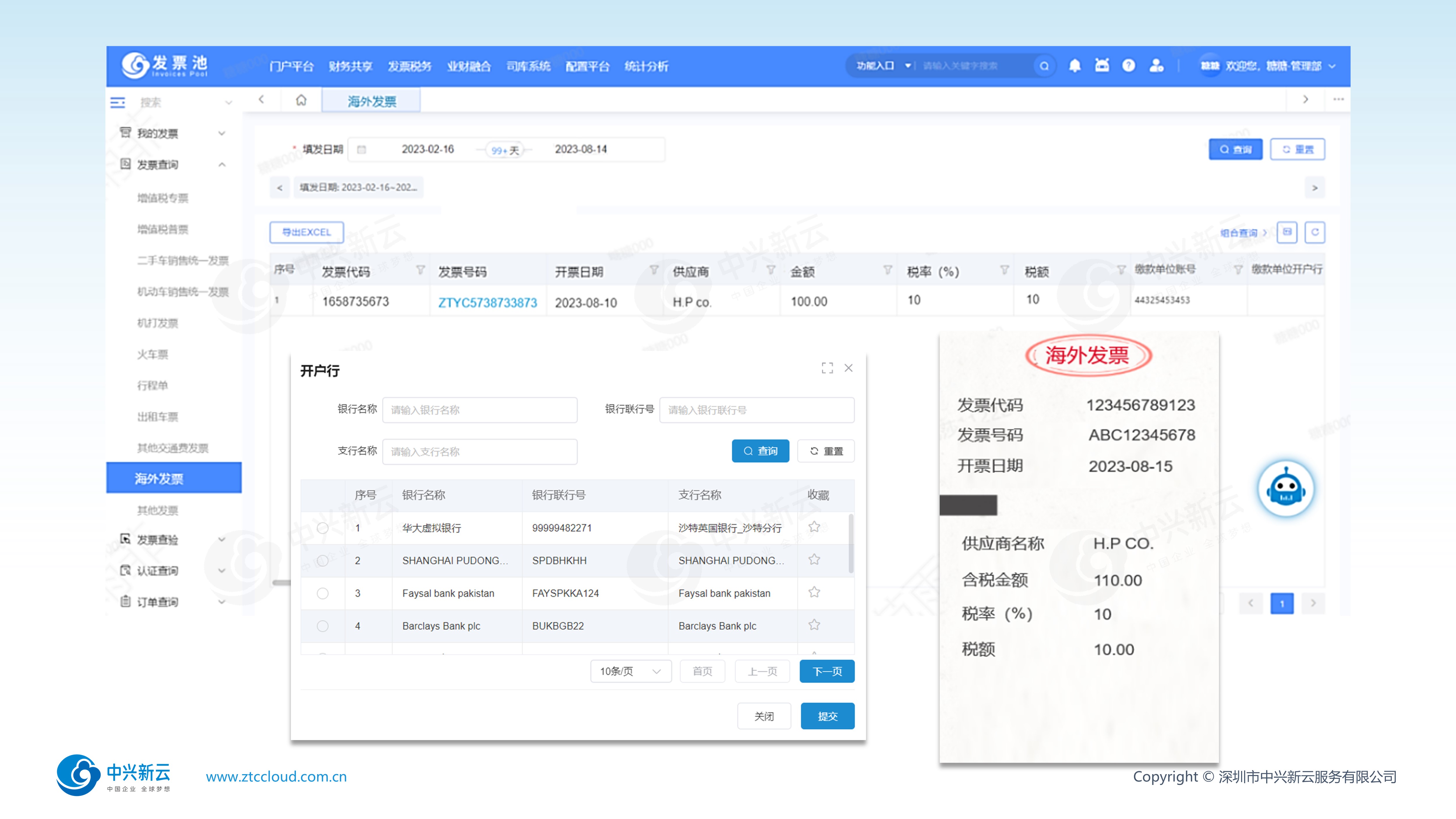Click fullscreen icon in 开户行 dialog

pos(827,368)
